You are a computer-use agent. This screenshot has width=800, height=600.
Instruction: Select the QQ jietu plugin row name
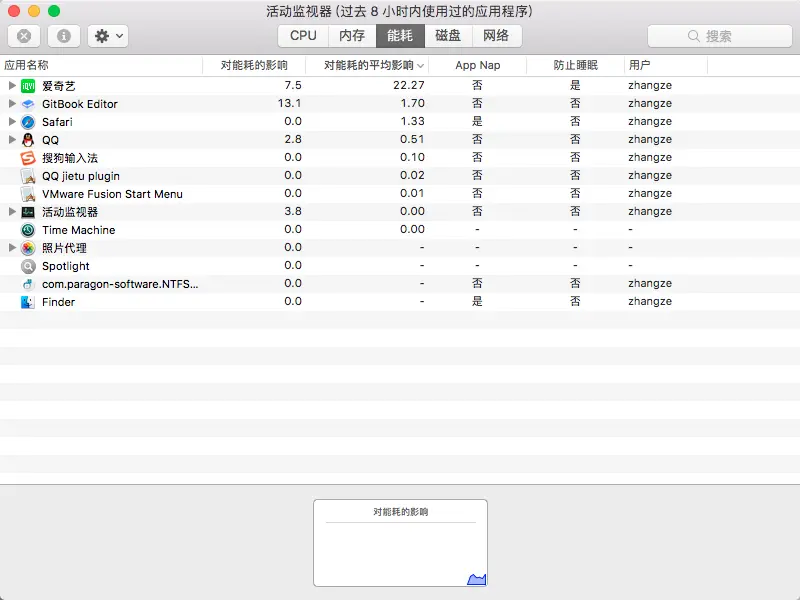[81, 176]
